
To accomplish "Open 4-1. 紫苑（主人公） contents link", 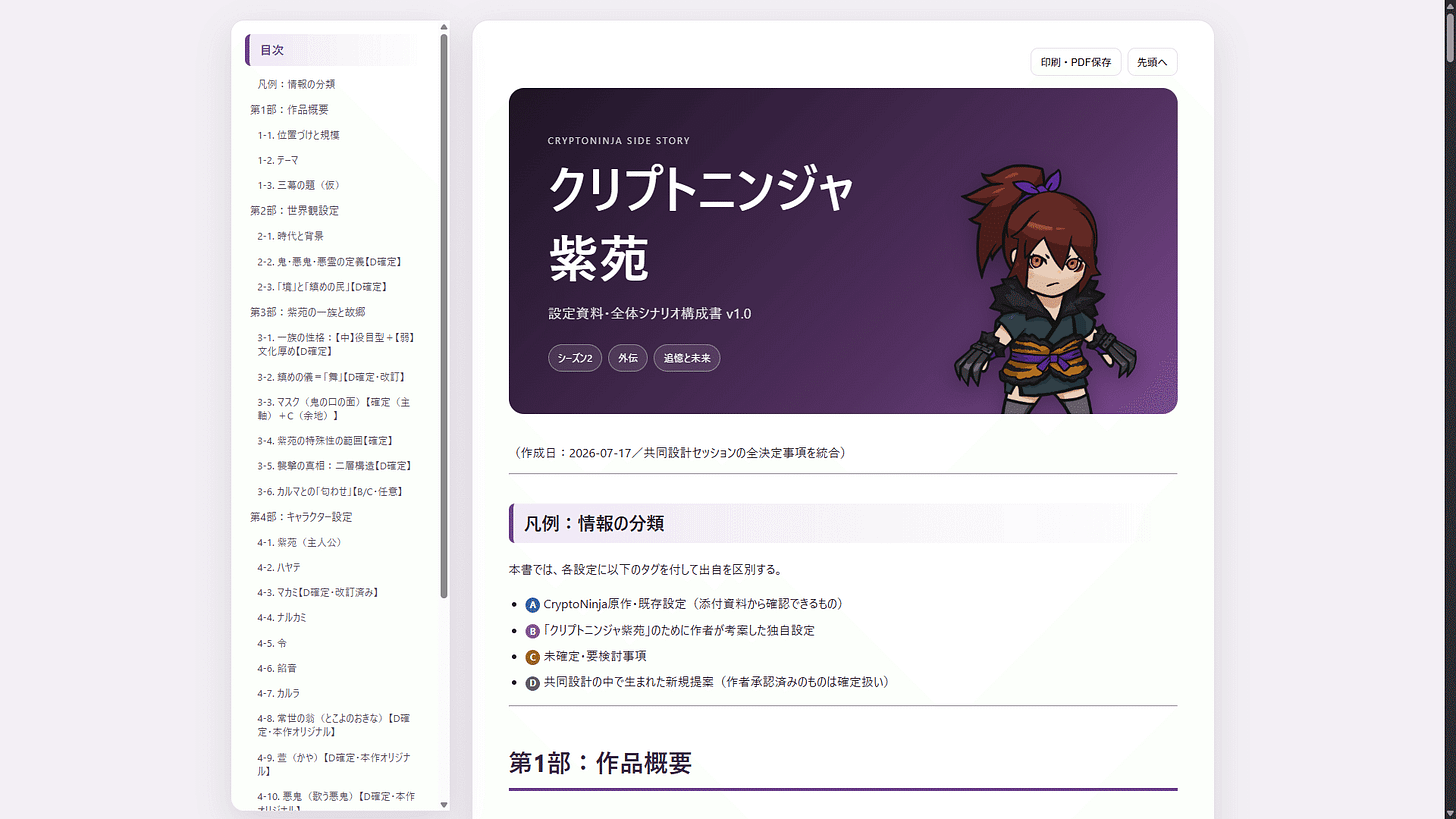I will [300, 542].
